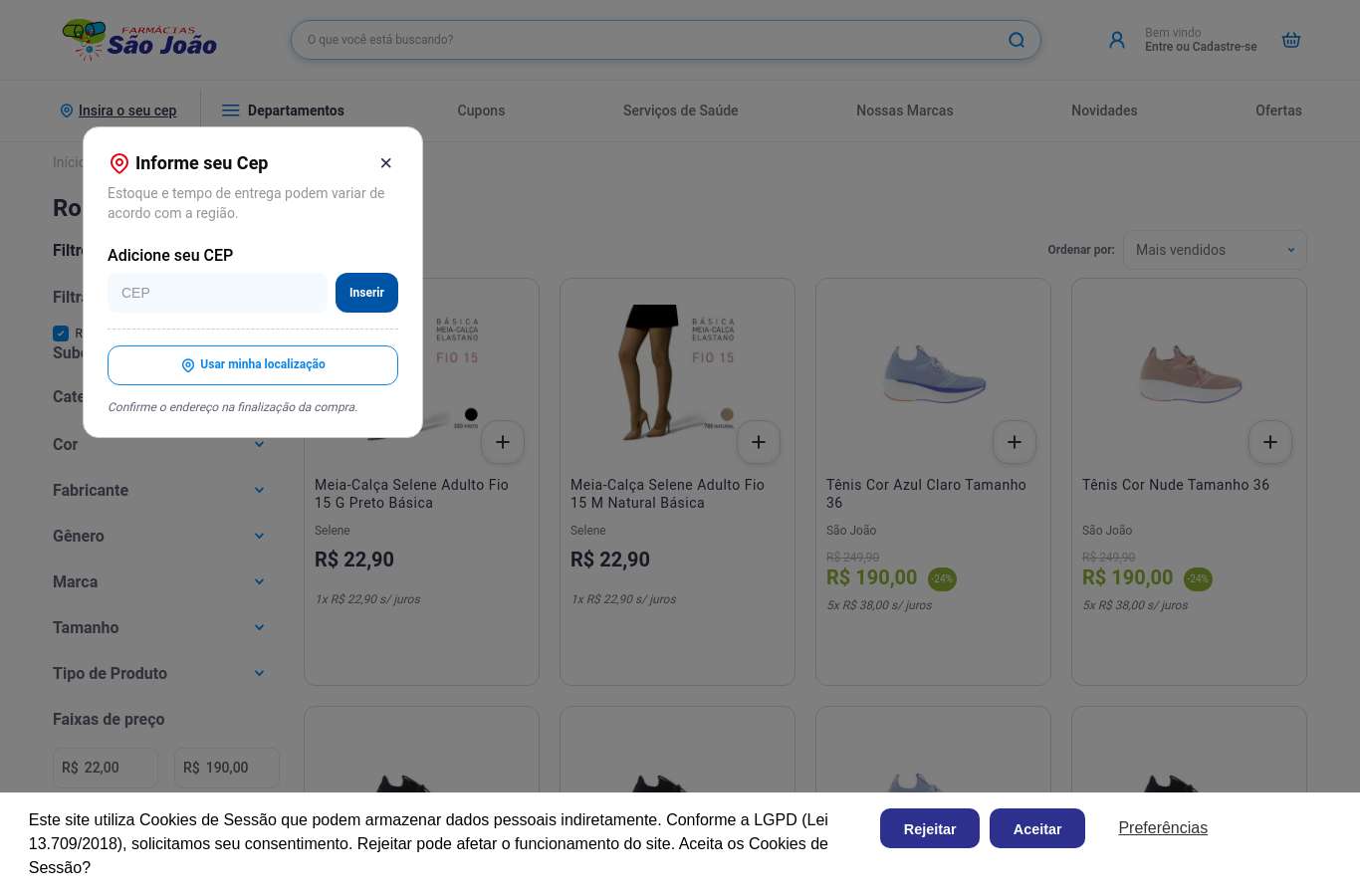The width and height of the screenshot is (1360, 896).
Task: Focus the CEP input field
Action: pos(217,293)
